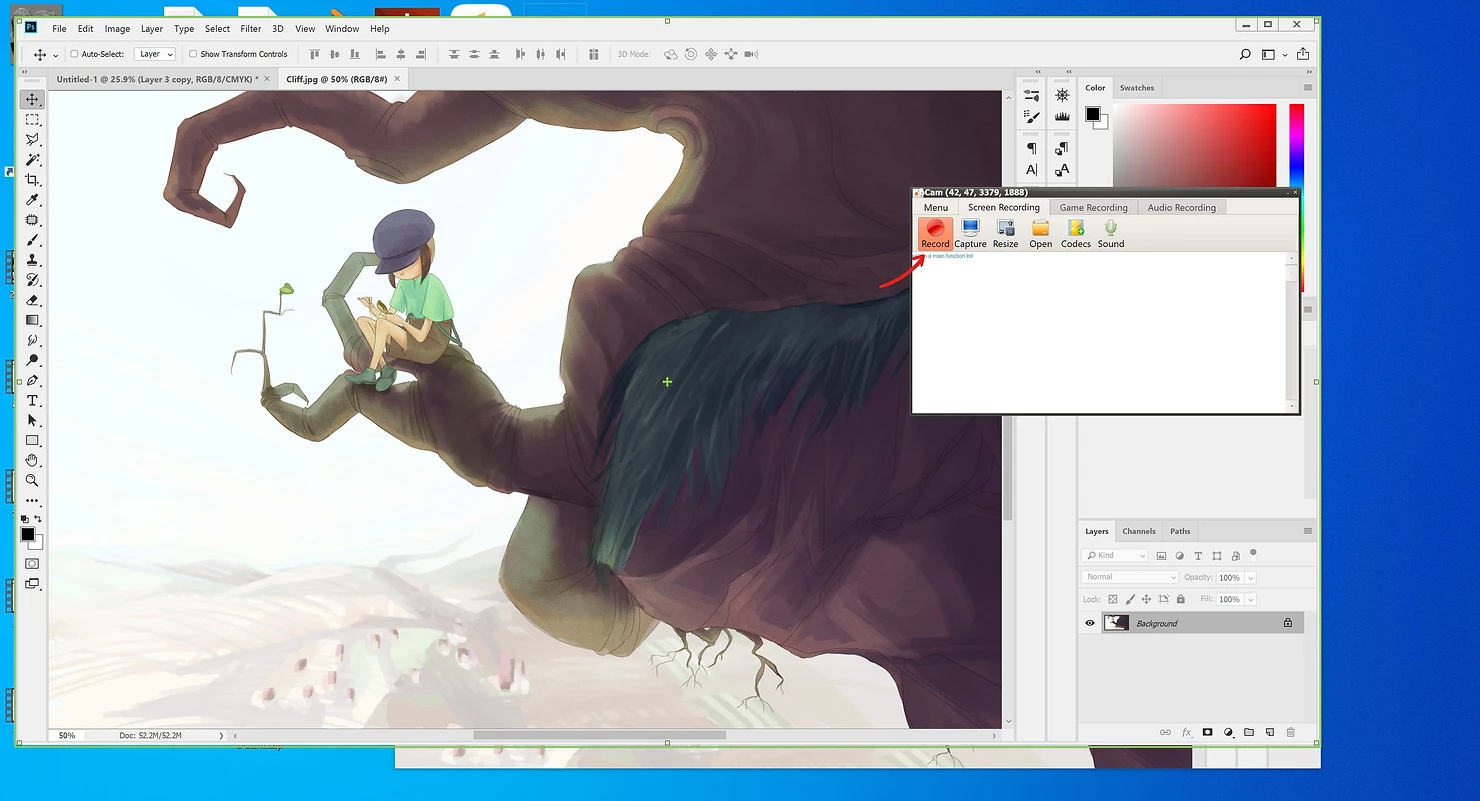Switch to Game Recording tab in oCam

tap(1093, 207)
